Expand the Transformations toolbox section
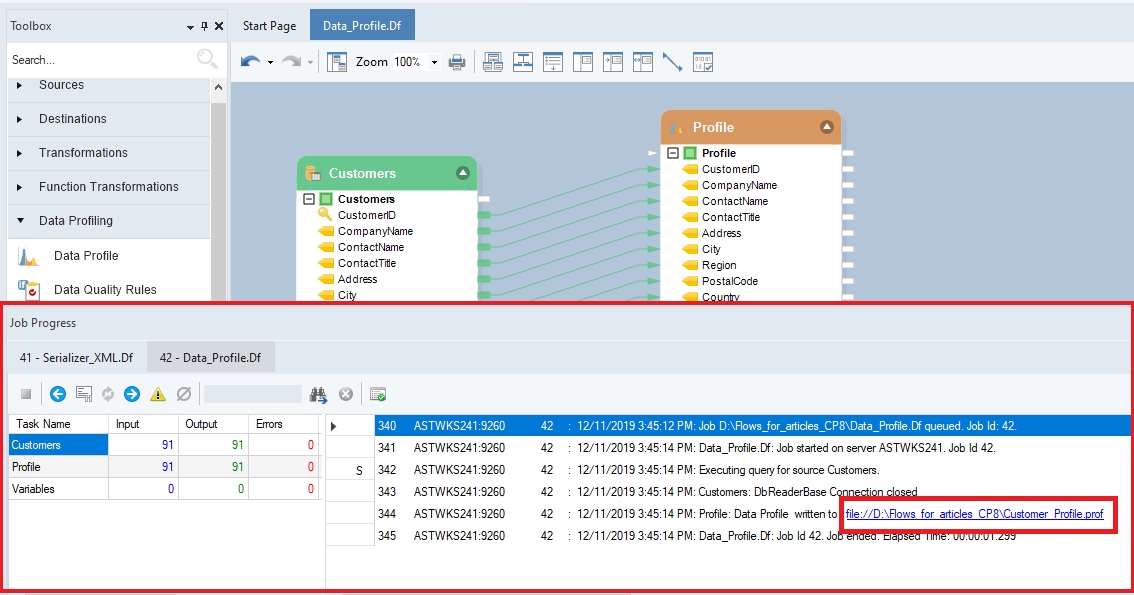 point(20,153)
